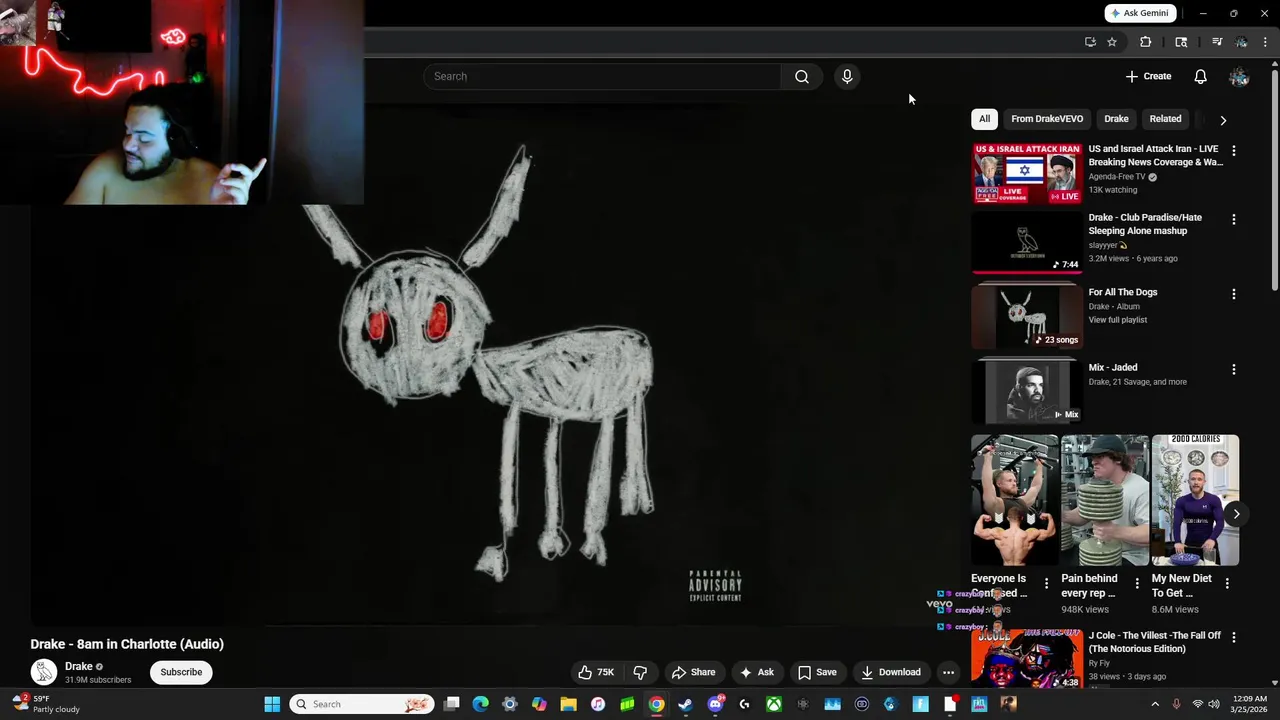Open For All The Dogs album thumbnail
This screenshot has height=720, width=1280.
(x=1027, y=317)
